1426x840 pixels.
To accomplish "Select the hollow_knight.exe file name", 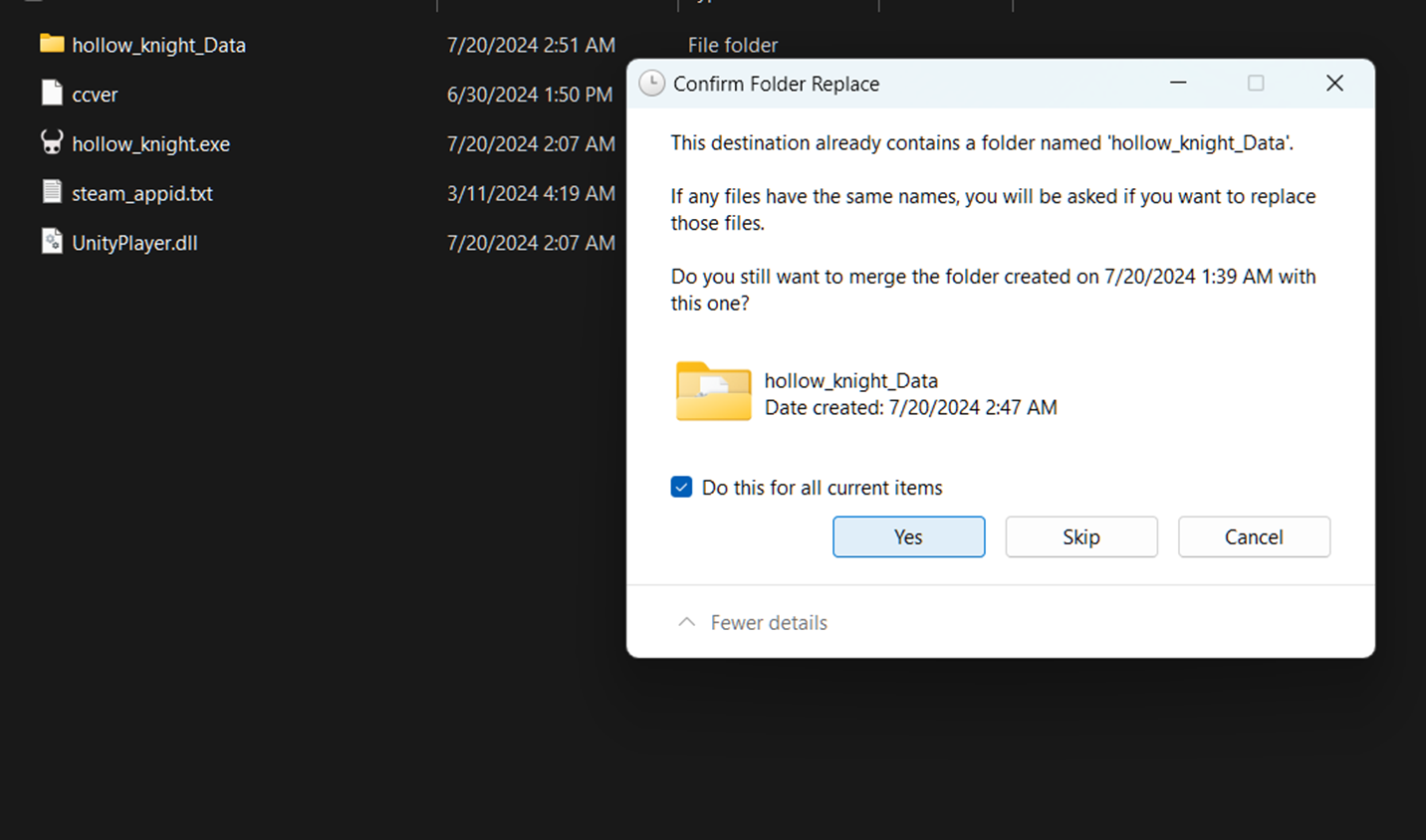I will [x=150, y=144].
